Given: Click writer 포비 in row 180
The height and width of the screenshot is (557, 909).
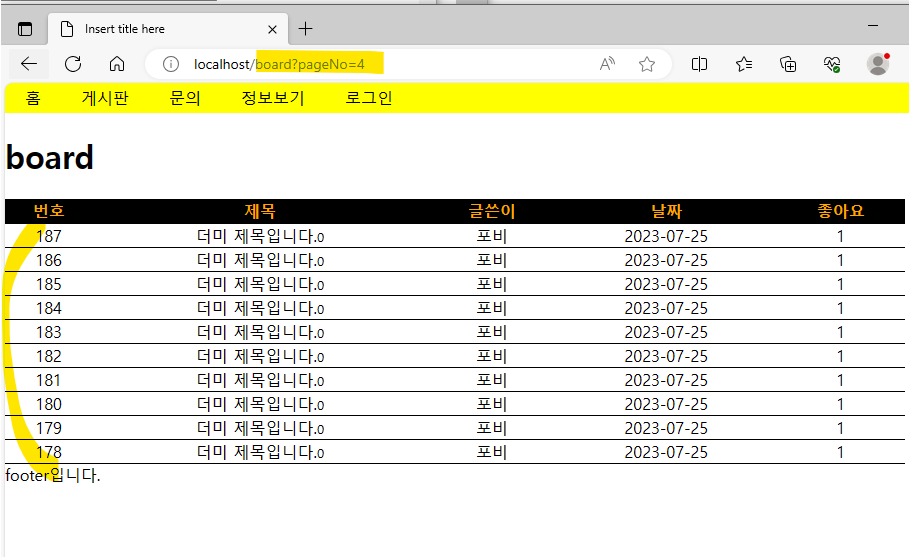Looking at the screenshot, I should click(x=492, y=404).
